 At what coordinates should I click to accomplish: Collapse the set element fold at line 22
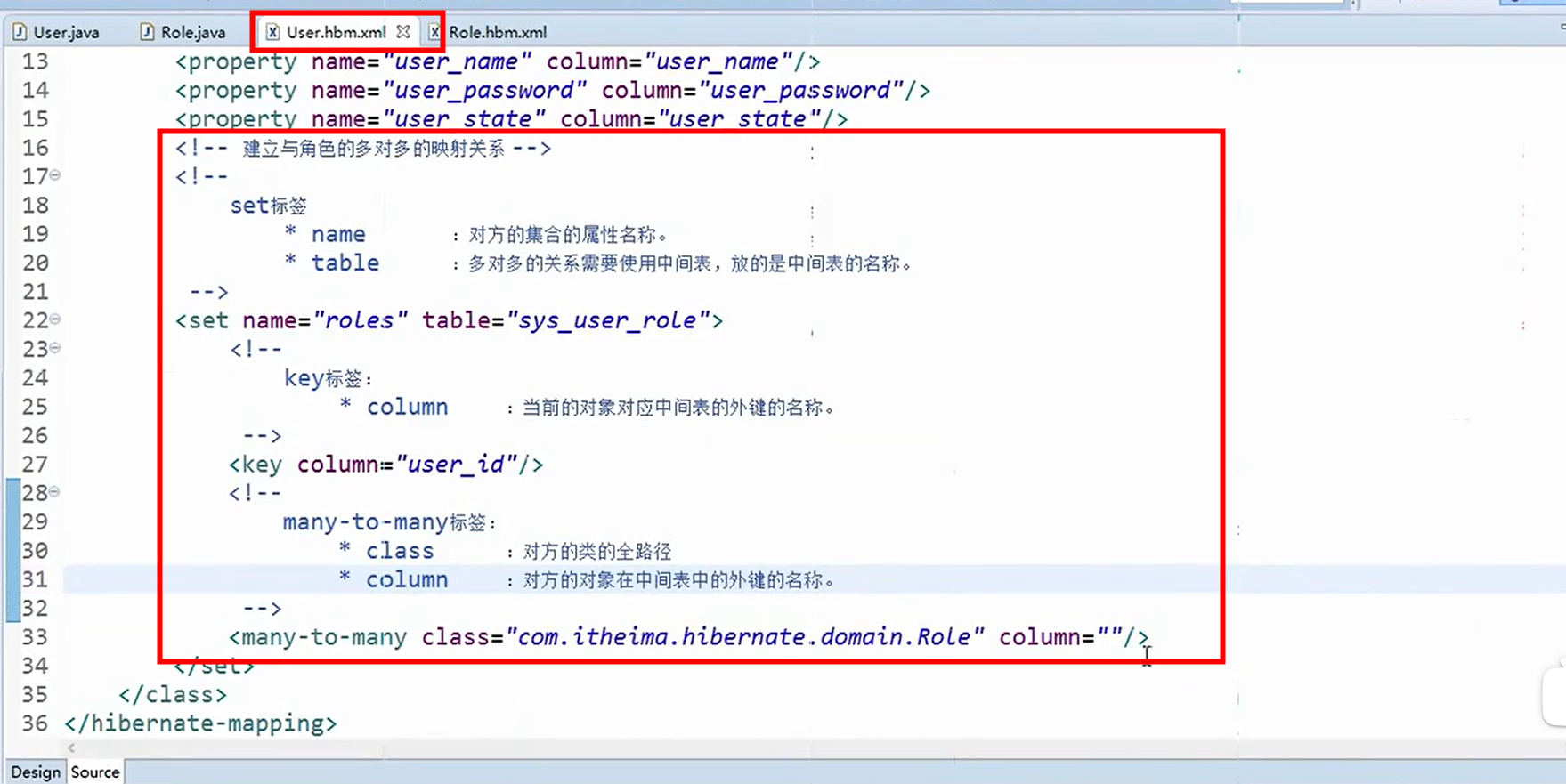(x=55, y=319)
